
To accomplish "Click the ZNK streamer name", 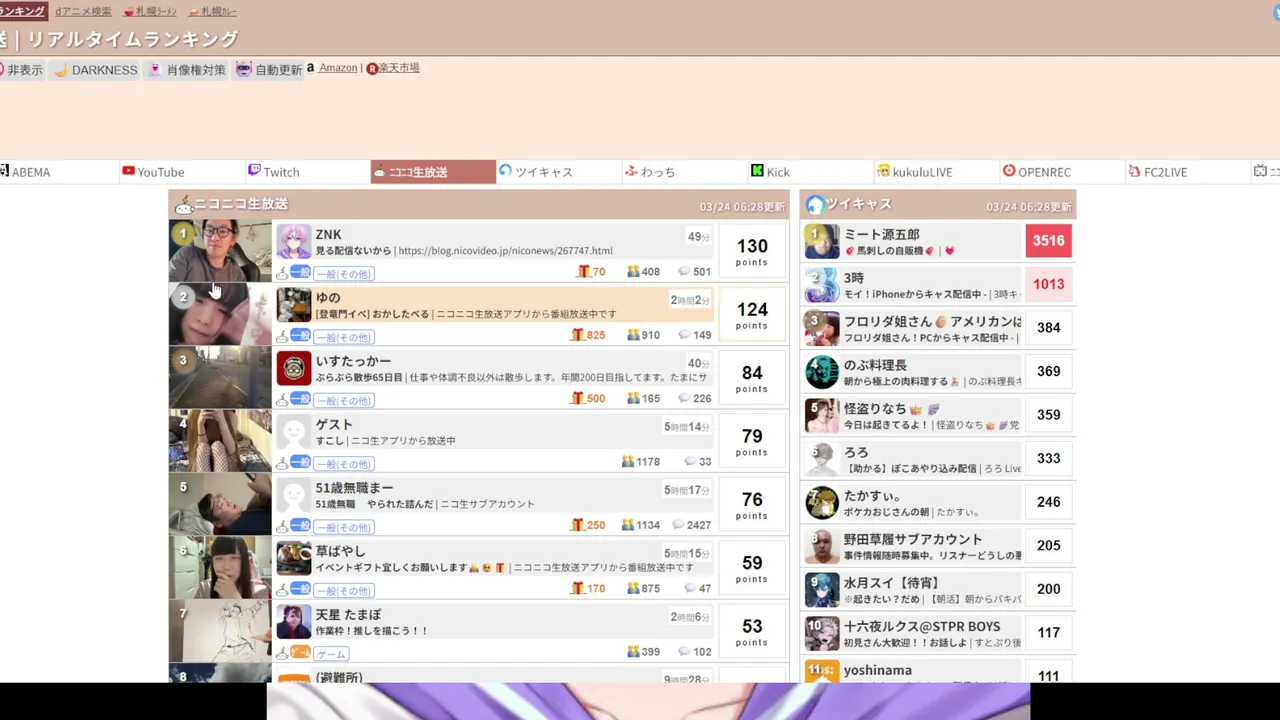I will pyautogui.click(x=329, y=234).
